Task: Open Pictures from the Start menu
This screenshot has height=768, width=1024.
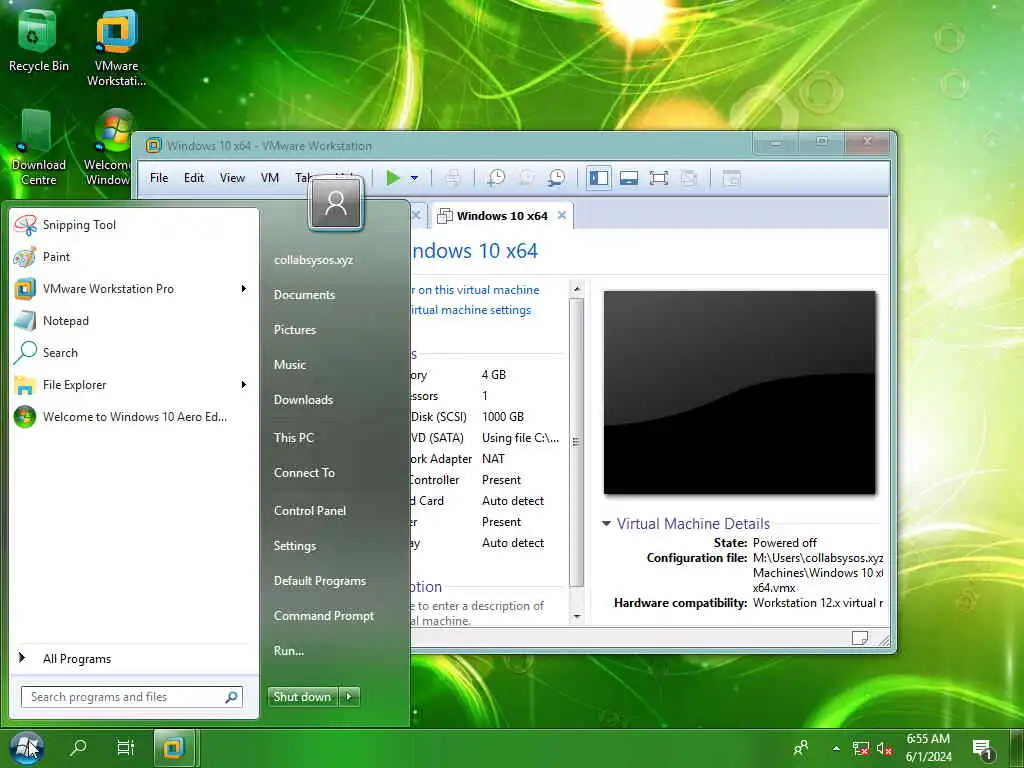Action: click(295, 330)
